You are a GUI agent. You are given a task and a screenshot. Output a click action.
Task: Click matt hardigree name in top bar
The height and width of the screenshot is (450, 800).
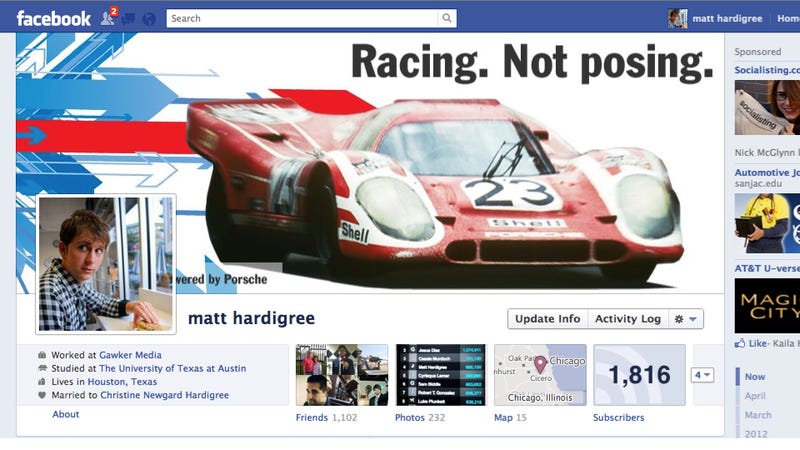tap(727, 18)
